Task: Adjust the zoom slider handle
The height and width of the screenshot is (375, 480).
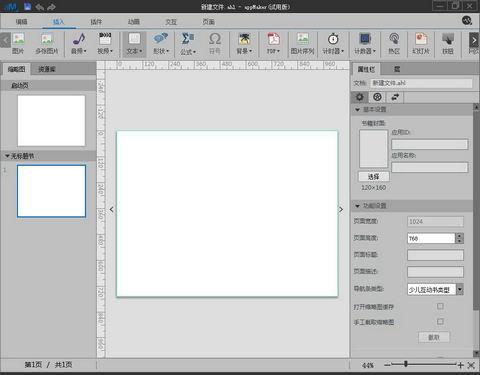Action: coord(406,364)
